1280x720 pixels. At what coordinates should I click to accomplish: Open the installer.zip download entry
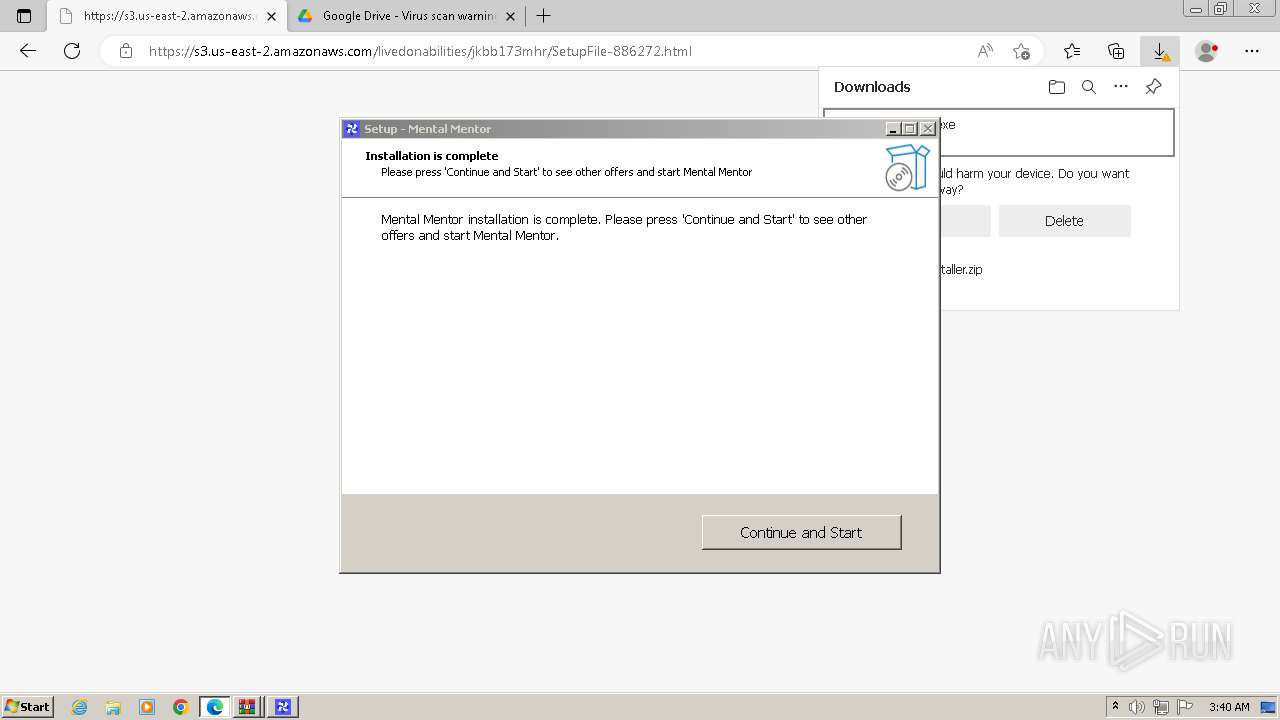coord(960,269)
